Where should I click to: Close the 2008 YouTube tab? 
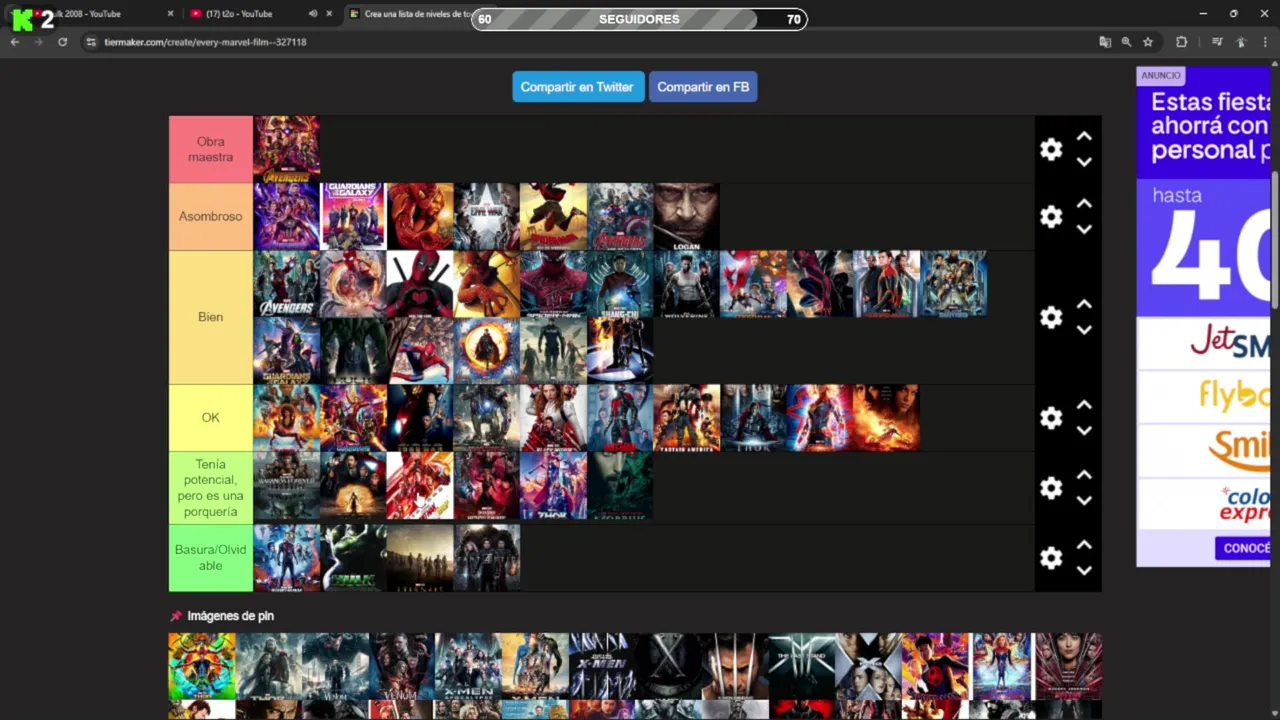[170, 14]
